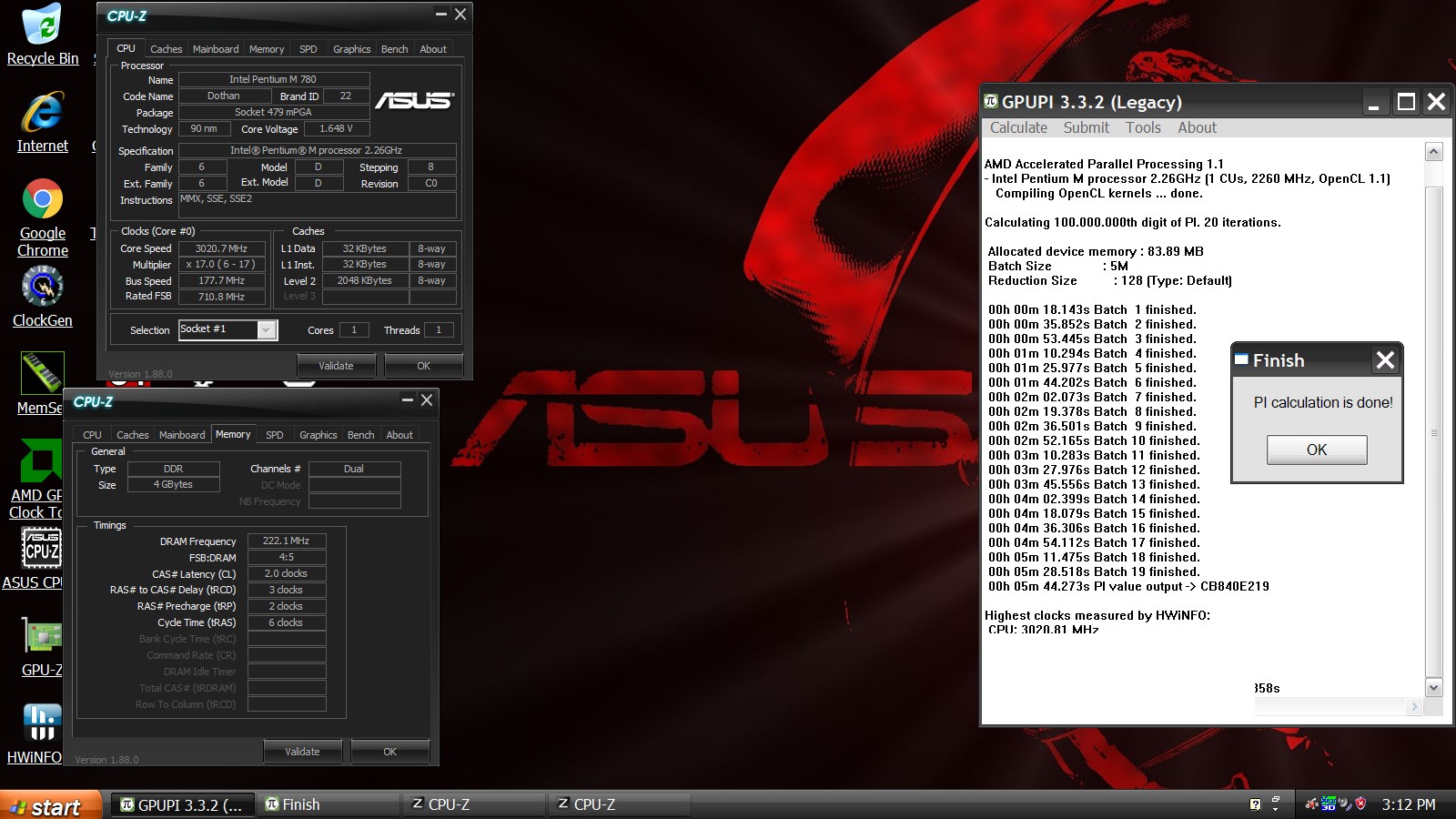
Task: Launch Internet Explorer from the desktop
Action: pyautogui.click(x=42, y=122)
